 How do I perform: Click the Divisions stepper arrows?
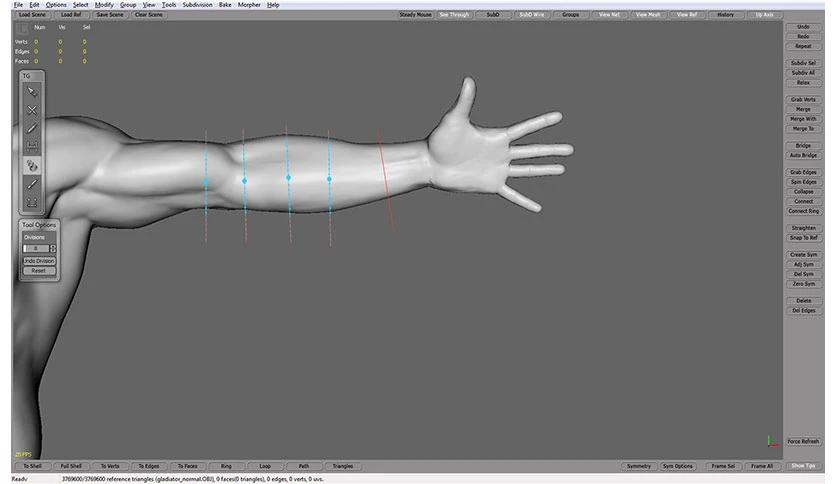point(53,249)
